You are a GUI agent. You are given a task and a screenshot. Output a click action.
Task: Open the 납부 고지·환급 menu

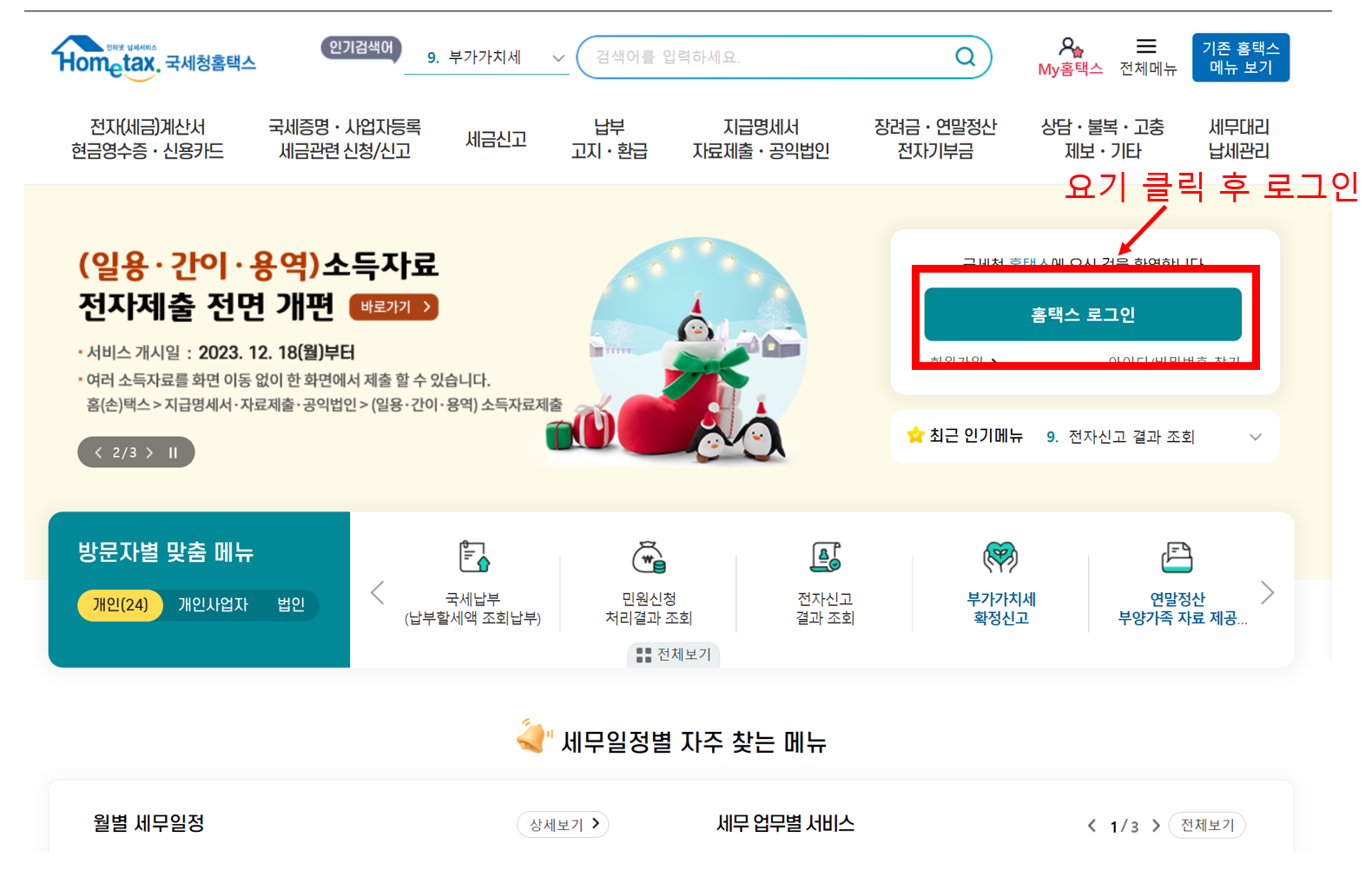click(x=609, y=139)
